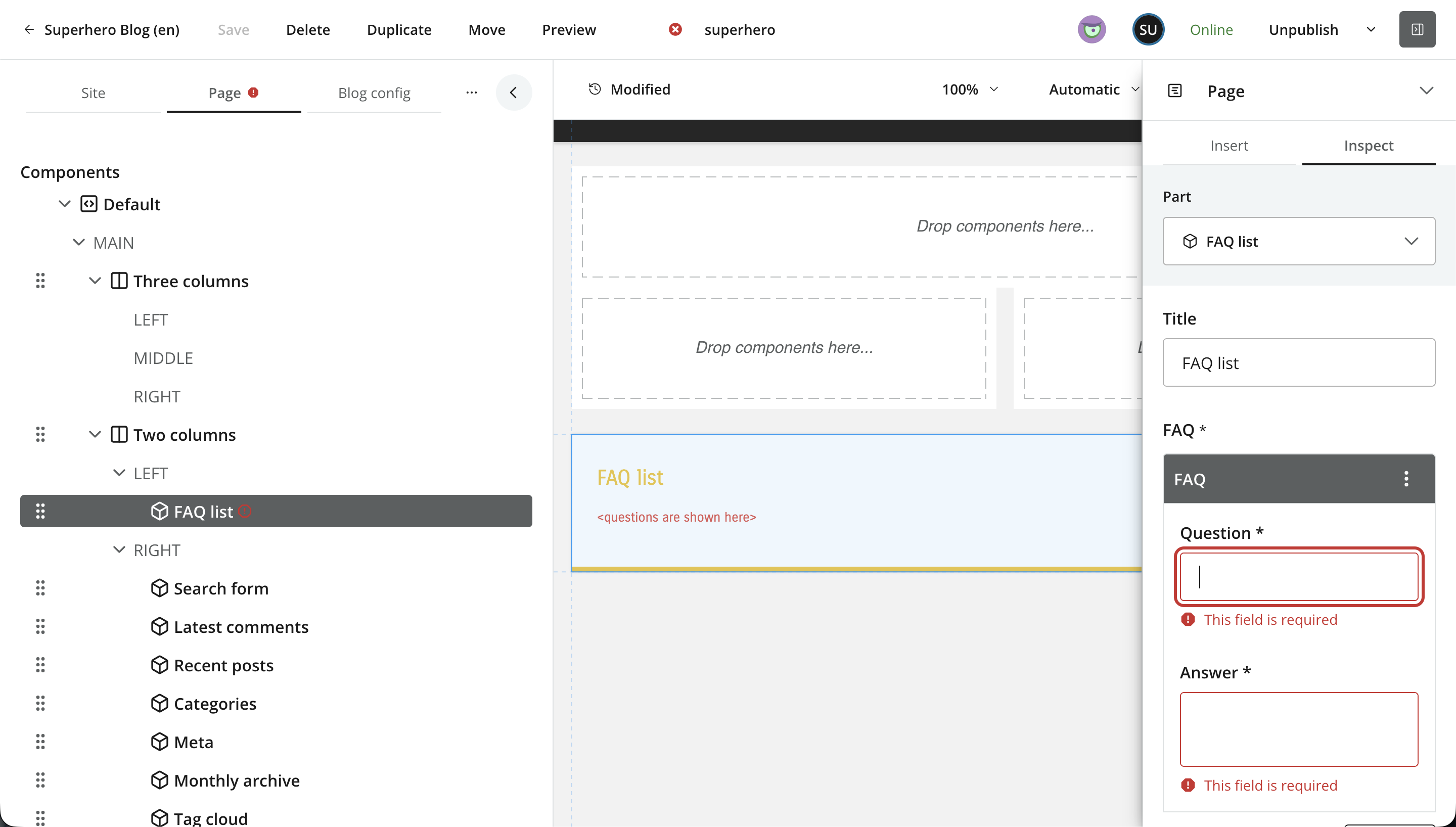Click the Online status label
Viewport: 1456px width, 827px height.
pyautogui.click(x=1211, y=29)
